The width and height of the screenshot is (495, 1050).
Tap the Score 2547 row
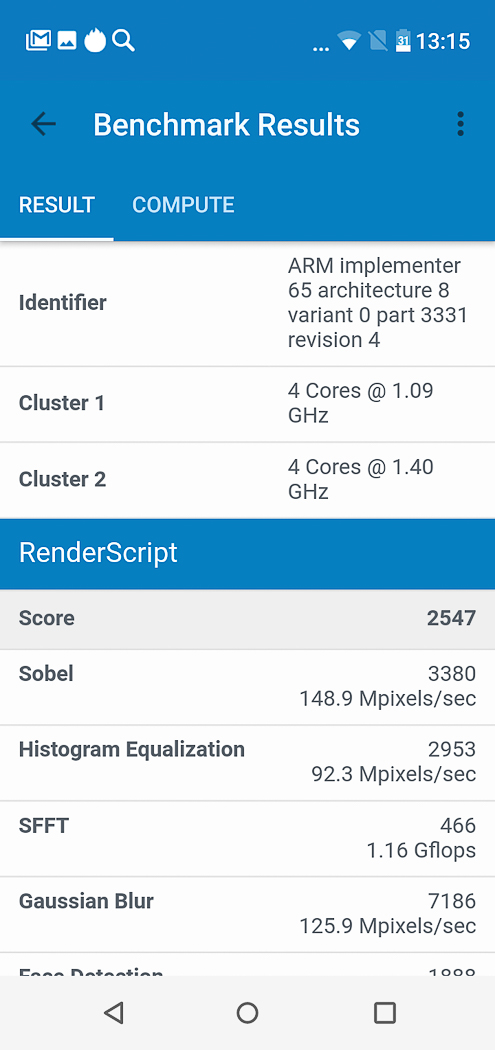tap(247, 619)
